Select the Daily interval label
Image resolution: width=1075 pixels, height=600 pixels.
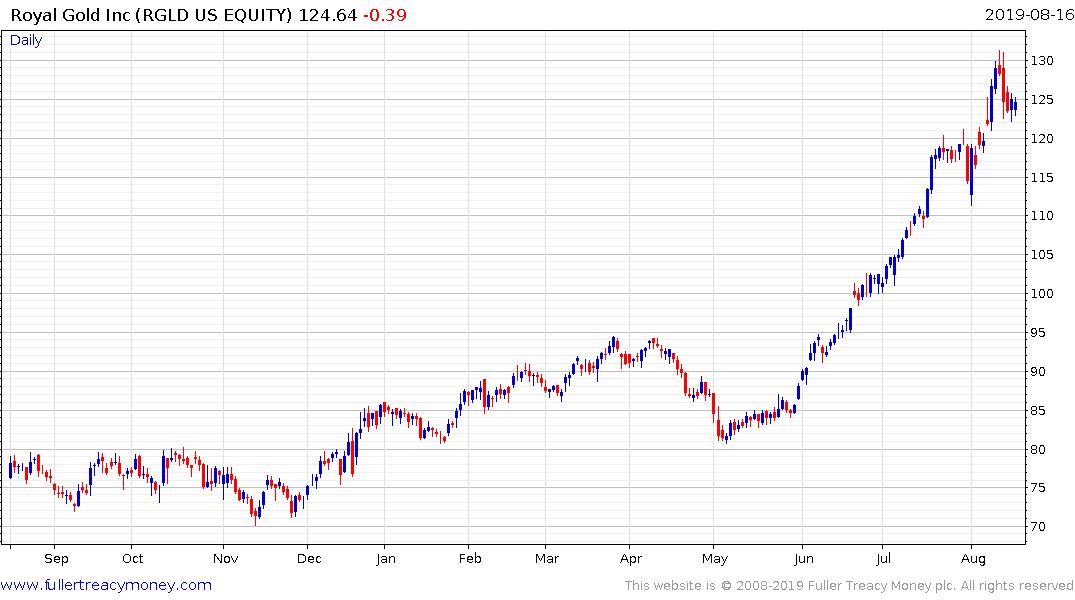(x=26, y=40)
